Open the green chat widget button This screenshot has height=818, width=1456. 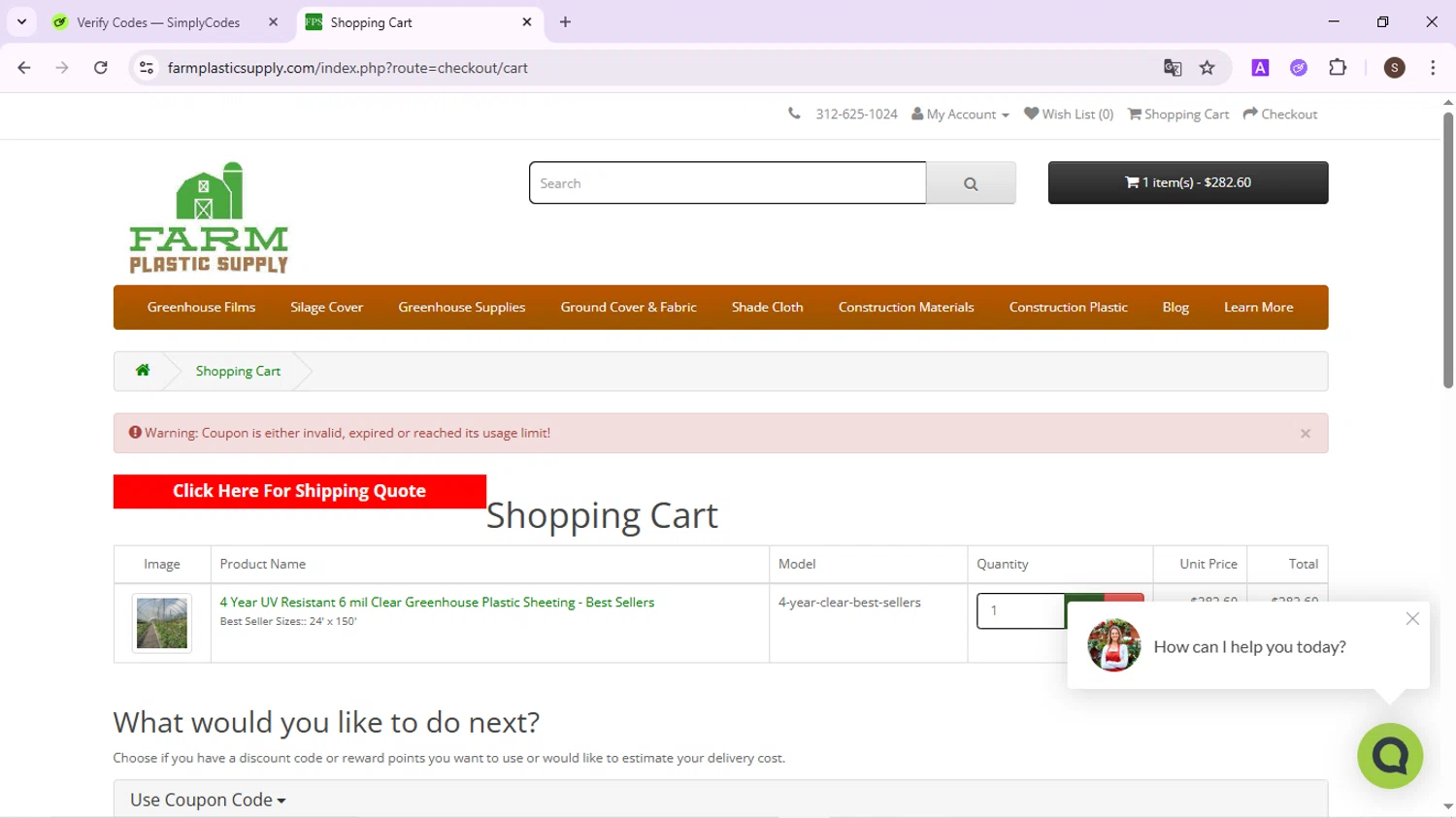coord(1390,756)
